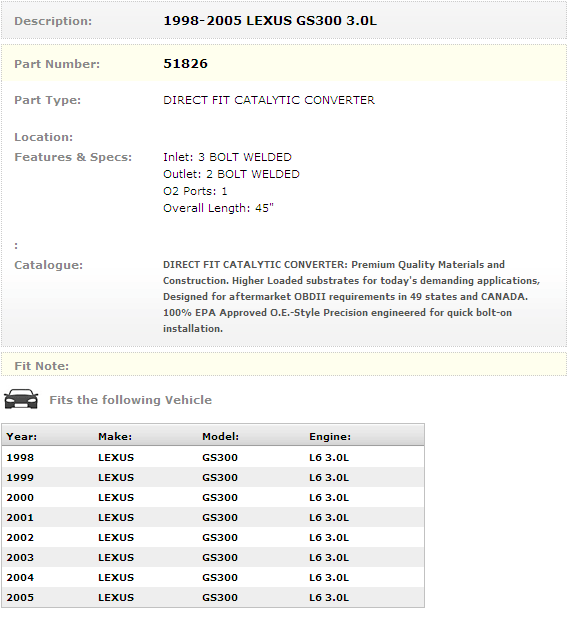Click the Fits the following Vehicle heading
The image size is (570, 628).
(x=131, y=400)
